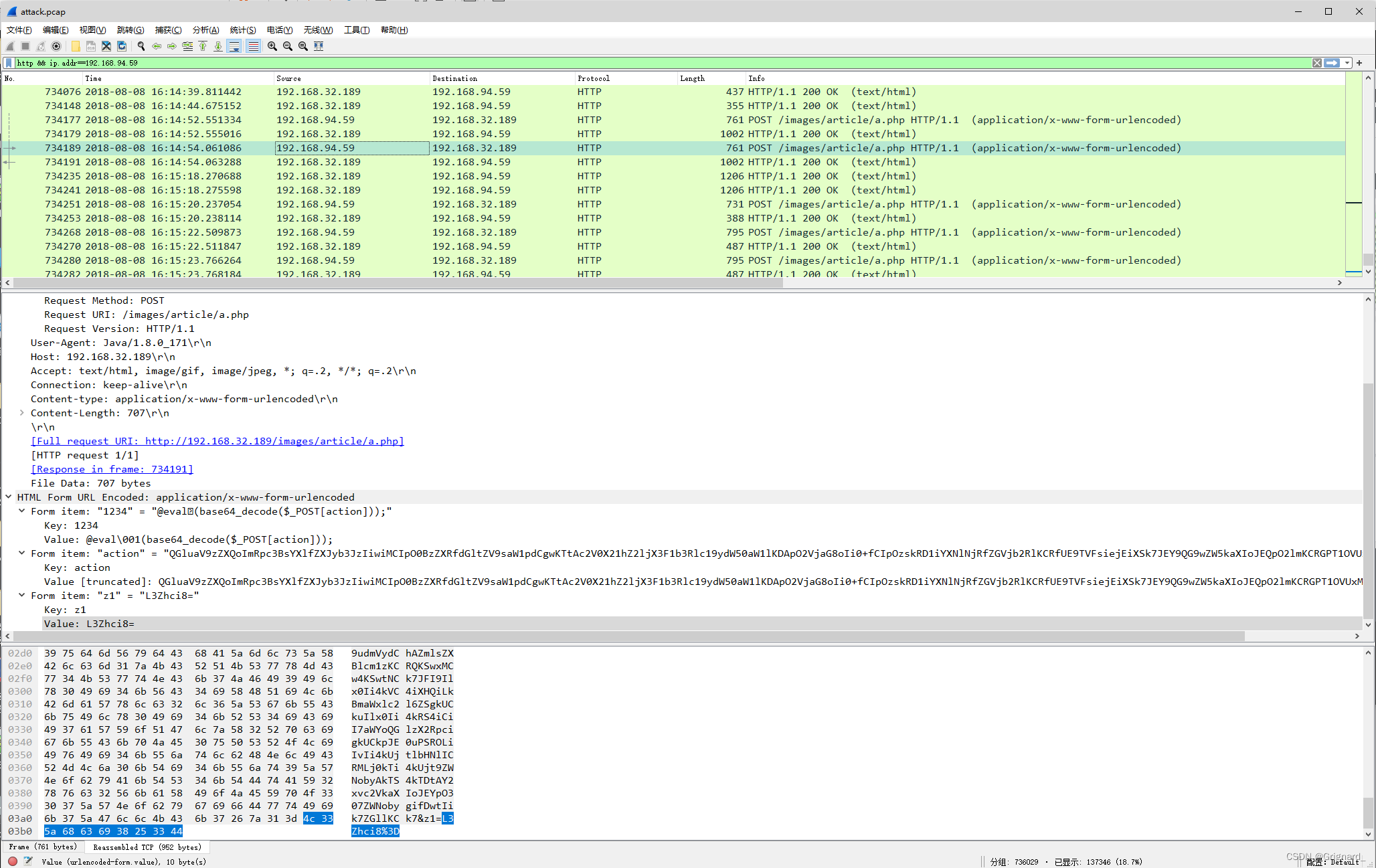Select hex row 03a0 in bytes pane
1376x868 pixels.
[x=231, y=818]
